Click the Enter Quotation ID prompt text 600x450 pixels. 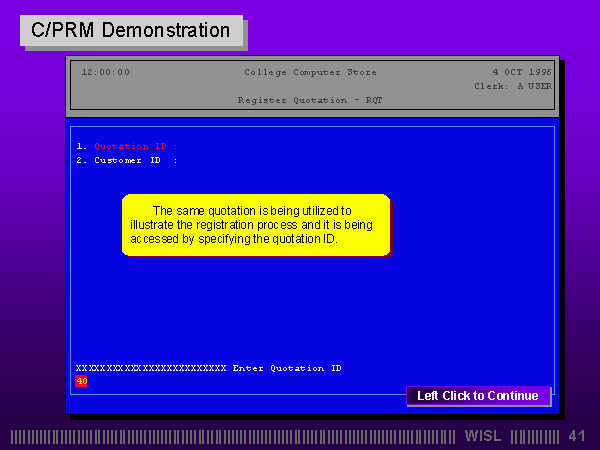[x=287, y=368]
